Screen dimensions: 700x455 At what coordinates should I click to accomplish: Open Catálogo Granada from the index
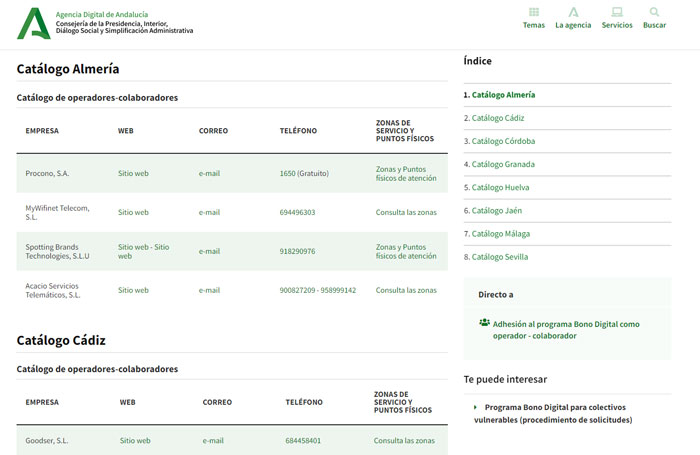point(502,164)
